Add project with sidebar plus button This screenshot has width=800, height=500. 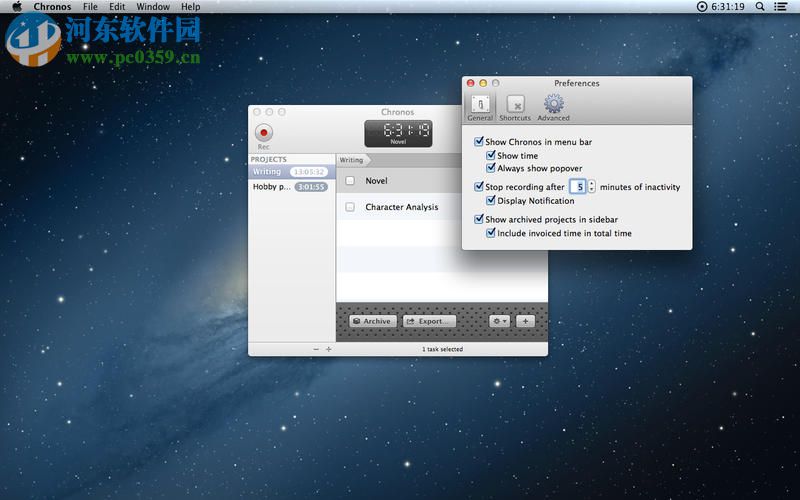(x=329, y=349)
